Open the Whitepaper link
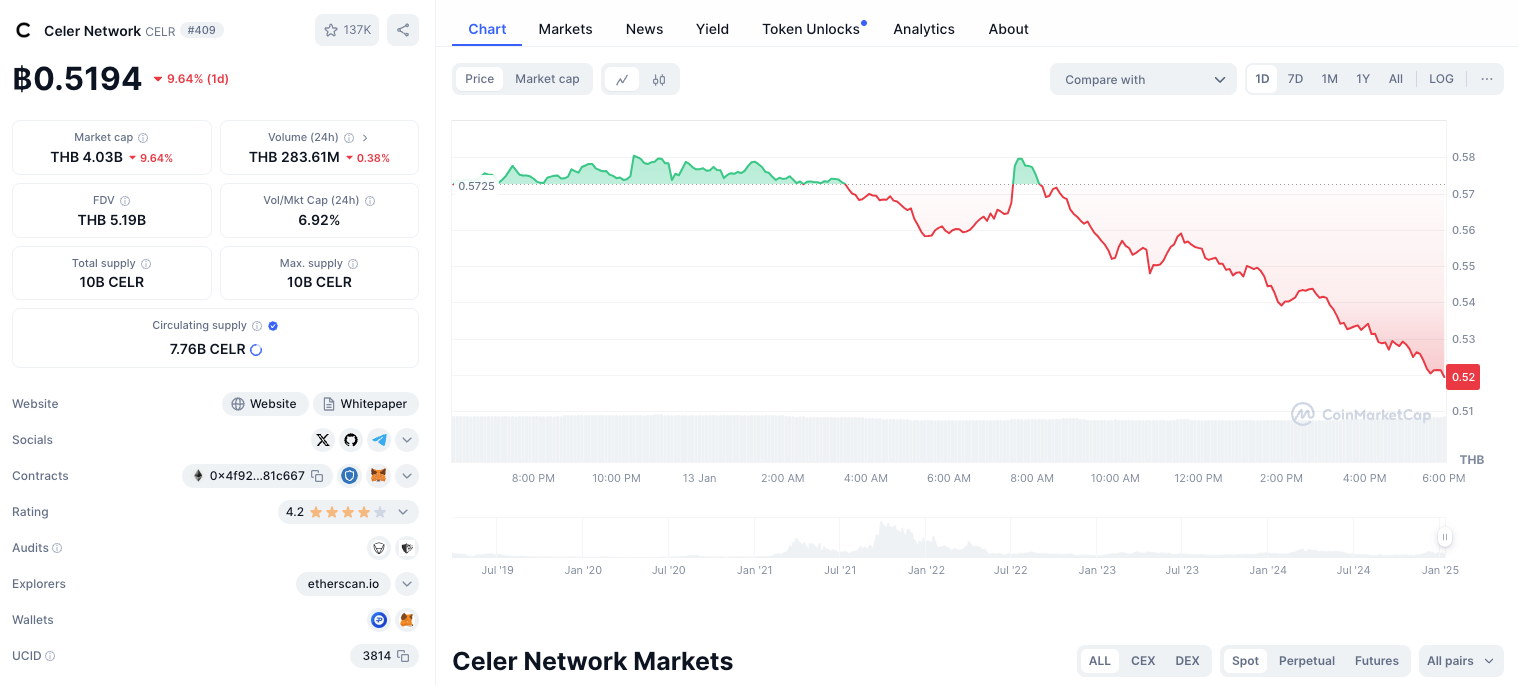This screenshot has width=1518, height=685. (x=366, y=404)
